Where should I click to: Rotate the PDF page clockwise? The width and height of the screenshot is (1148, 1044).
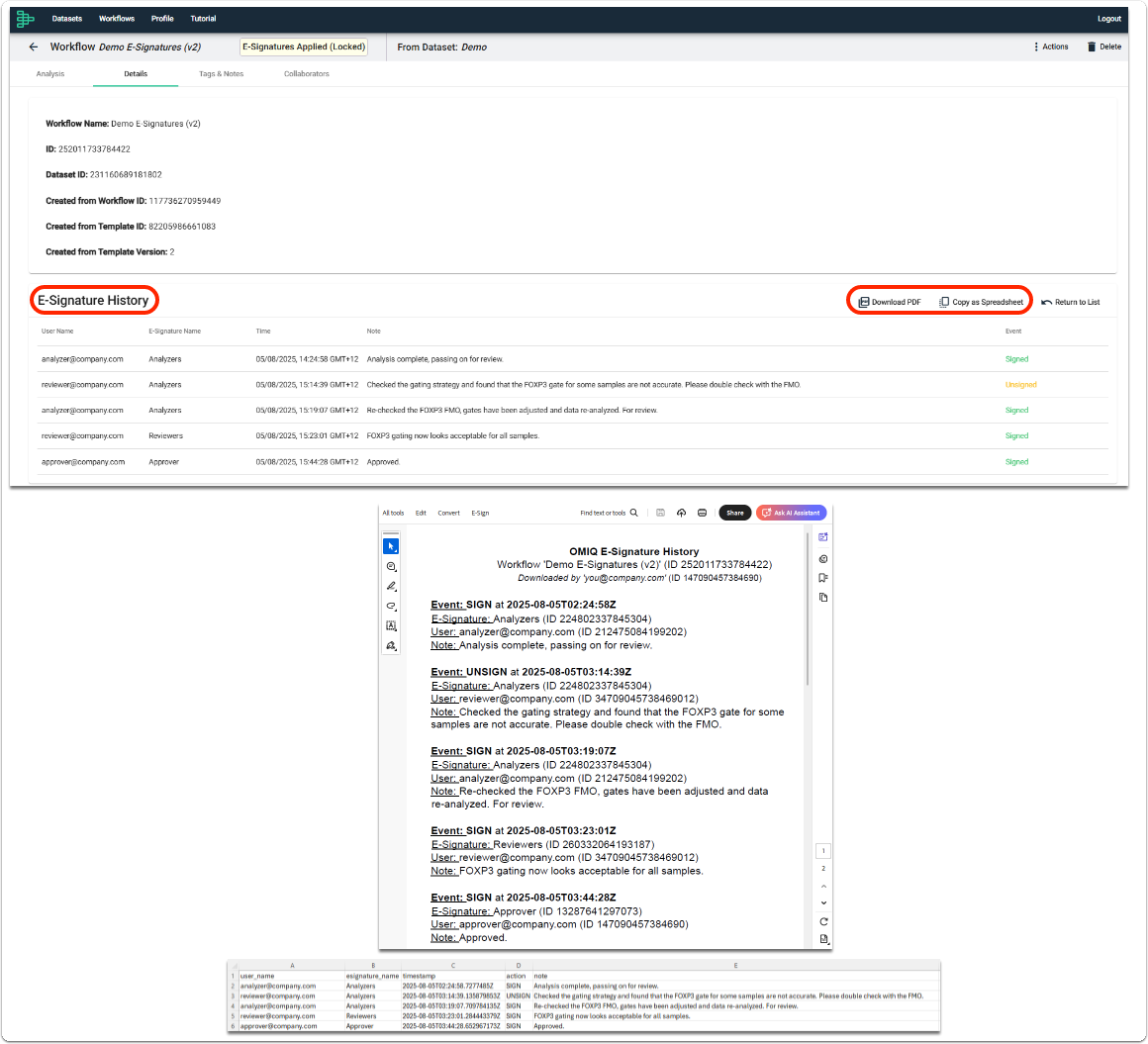coord(823,922)
